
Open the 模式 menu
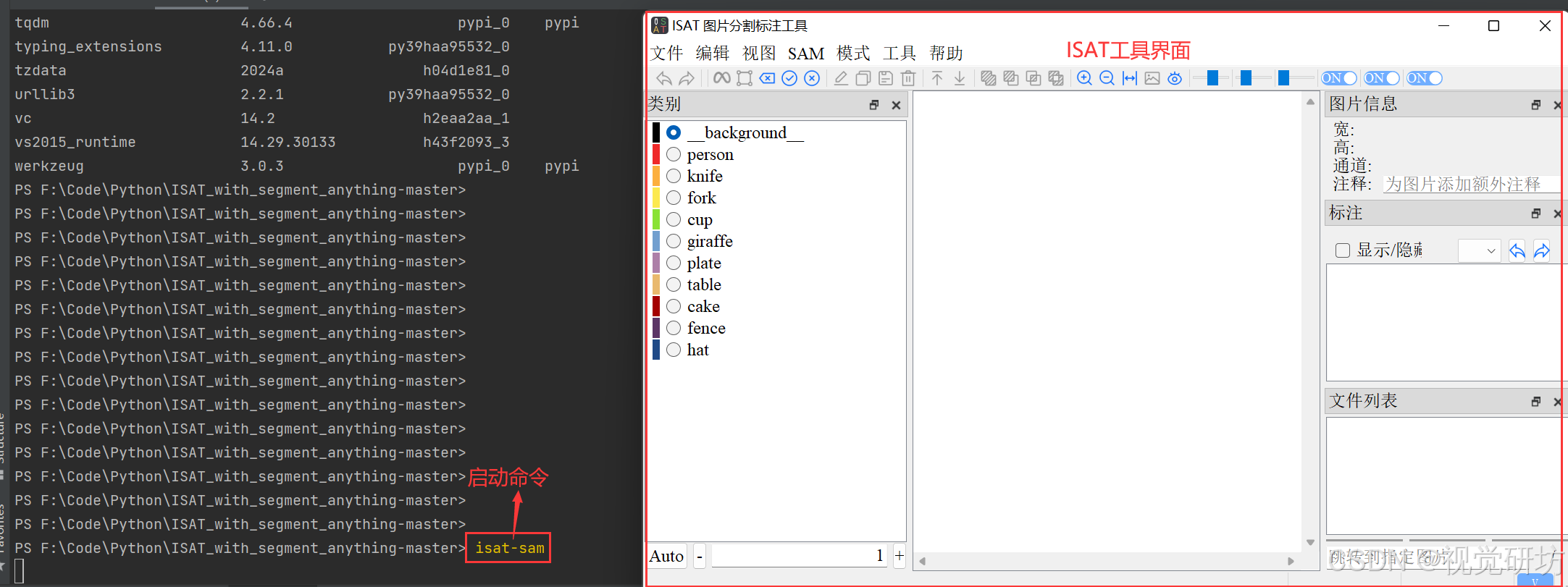pyautogui.click(x=853, y=54)
